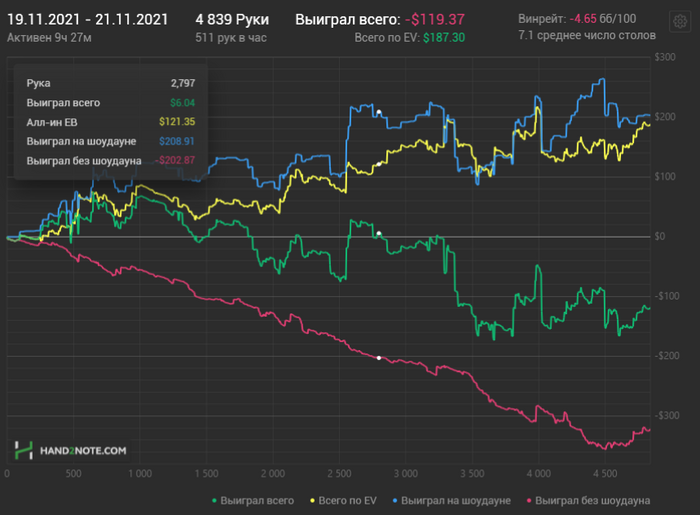The height and width of the screenshot is (515, 700).
Task: Click the white marker on the green winnings line
Action: coord(379,233)
